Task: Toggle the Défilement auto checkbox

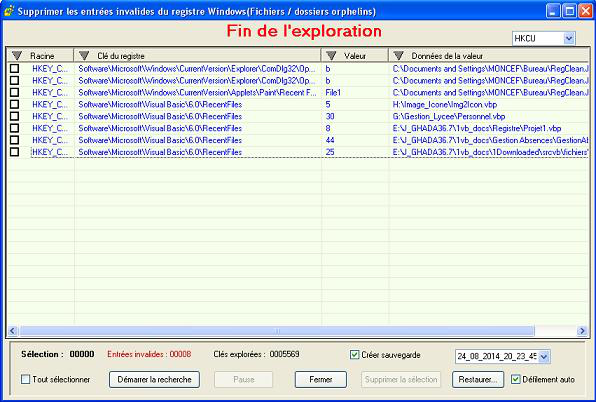Action: coord(516,379)
